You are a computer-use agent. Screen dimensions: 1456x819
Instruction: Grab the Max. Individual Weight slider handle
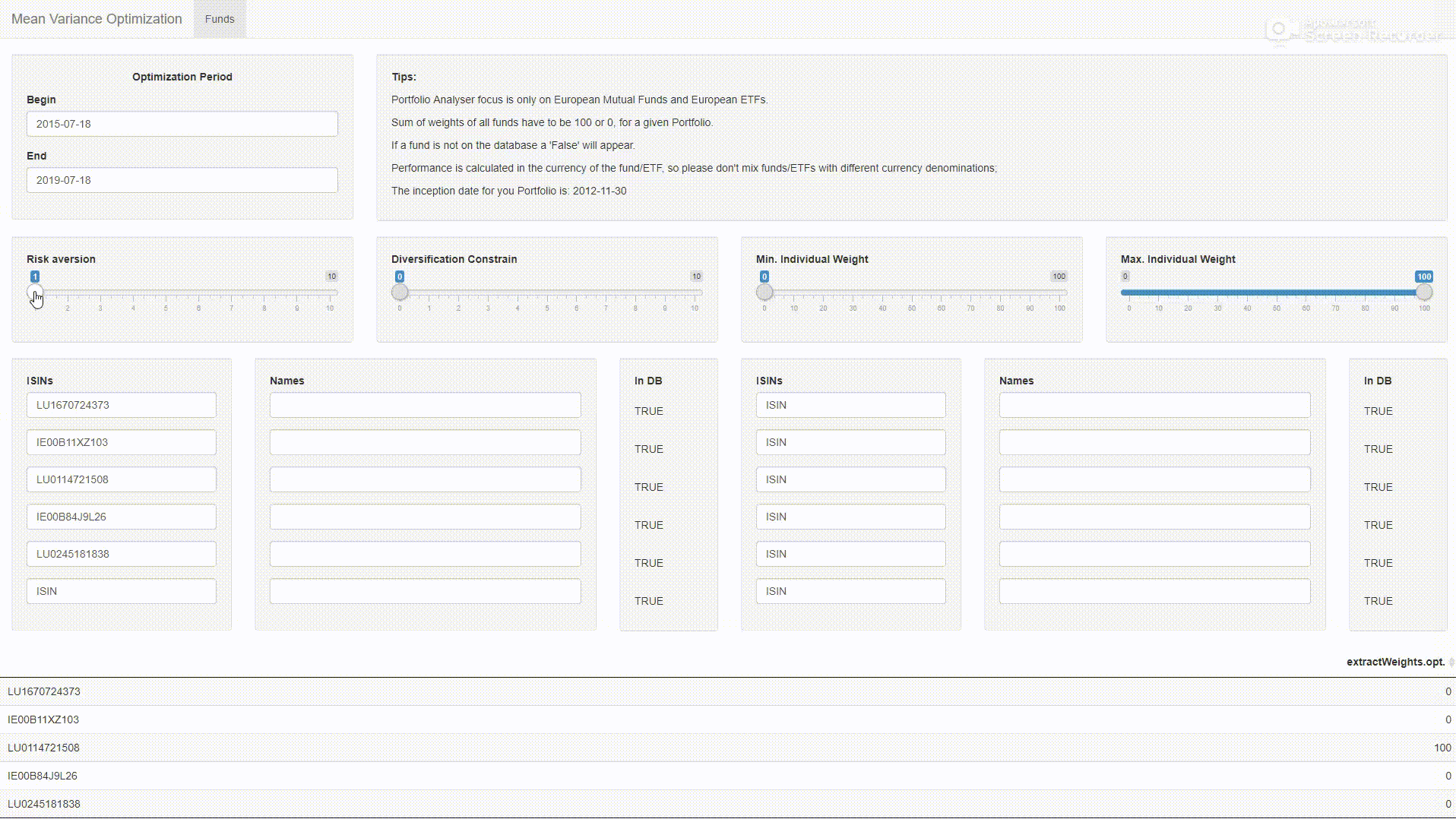click(x=1424, y=292)
